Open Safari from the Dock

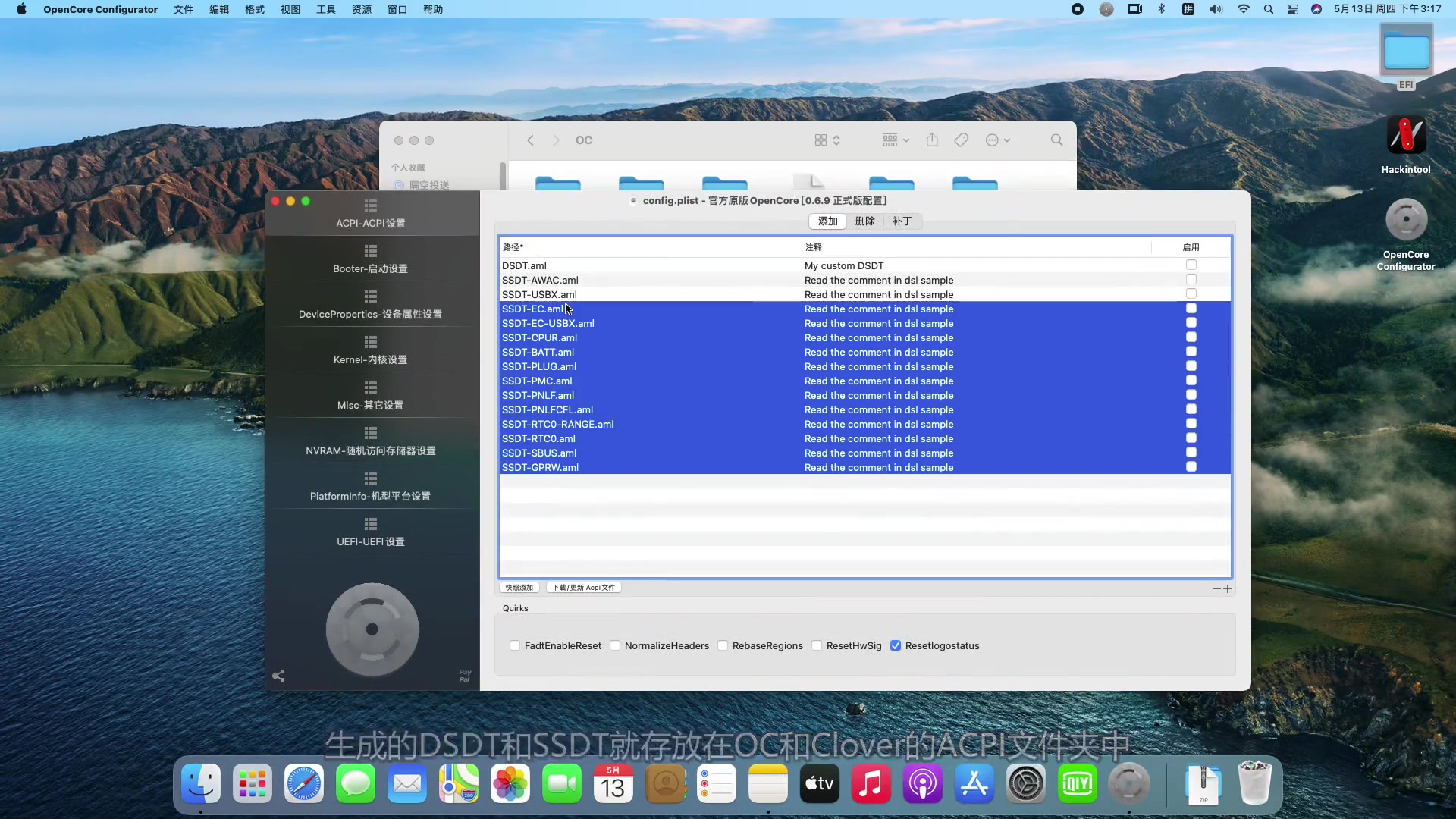[x=304, y=784]
